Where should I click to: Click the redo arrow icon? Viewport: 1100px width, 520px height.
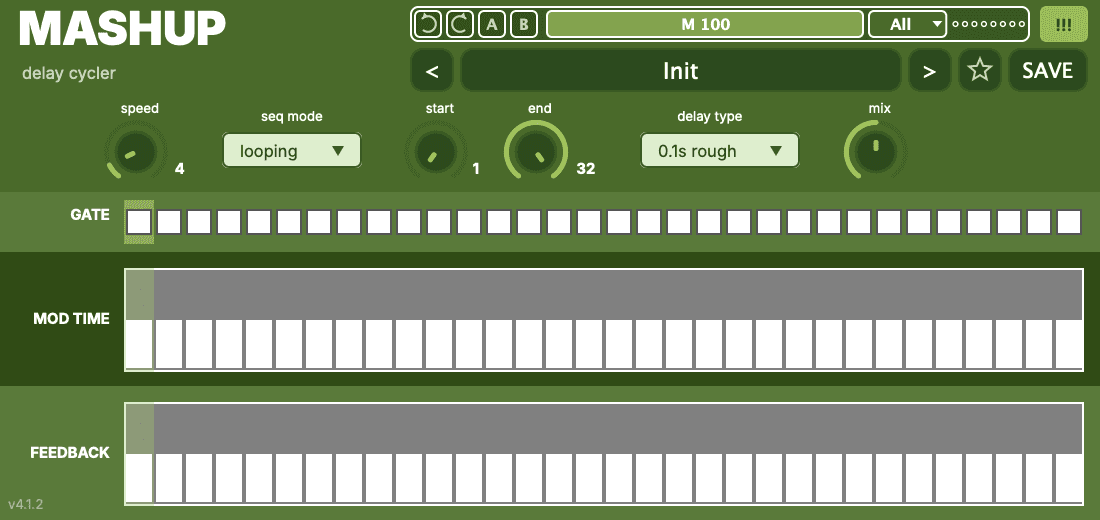(x=460, y=25)
